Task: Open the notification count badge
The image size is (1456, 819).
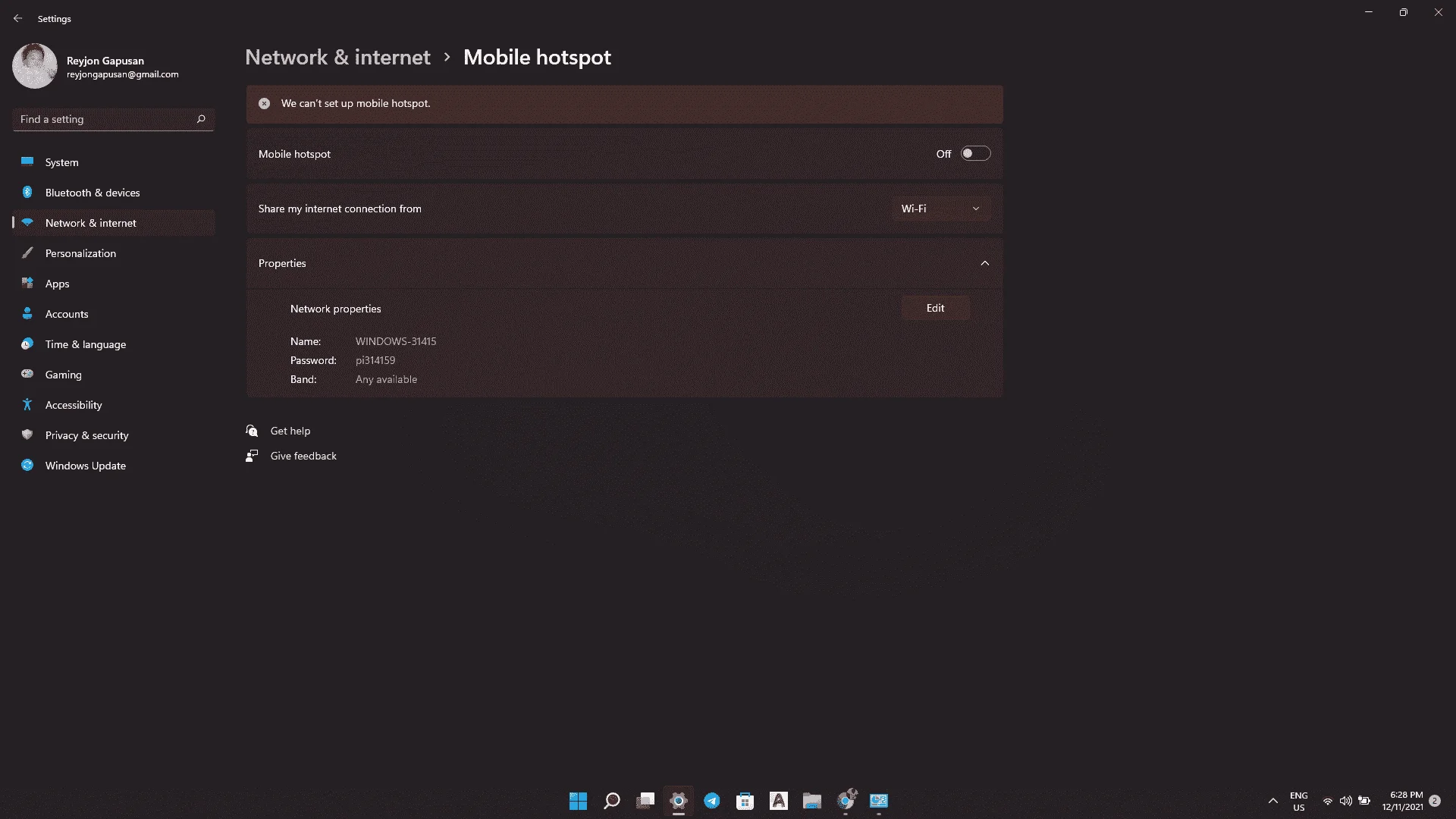Action: click(x=1435, y=801)
